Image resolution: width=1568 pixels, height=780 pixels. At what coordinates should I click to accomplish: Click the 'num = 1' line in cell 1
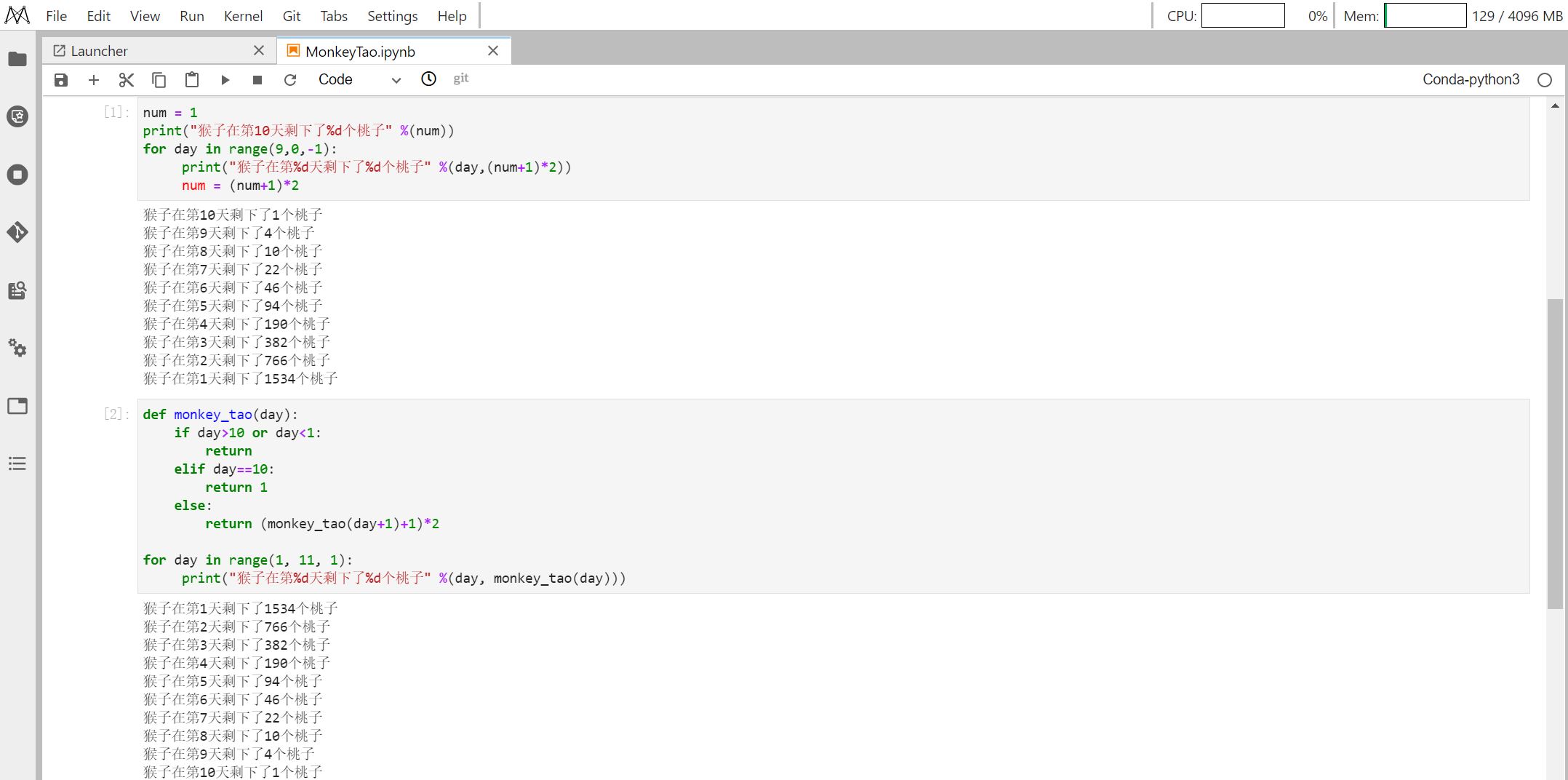pyautogui.click(x=170, y=113)
